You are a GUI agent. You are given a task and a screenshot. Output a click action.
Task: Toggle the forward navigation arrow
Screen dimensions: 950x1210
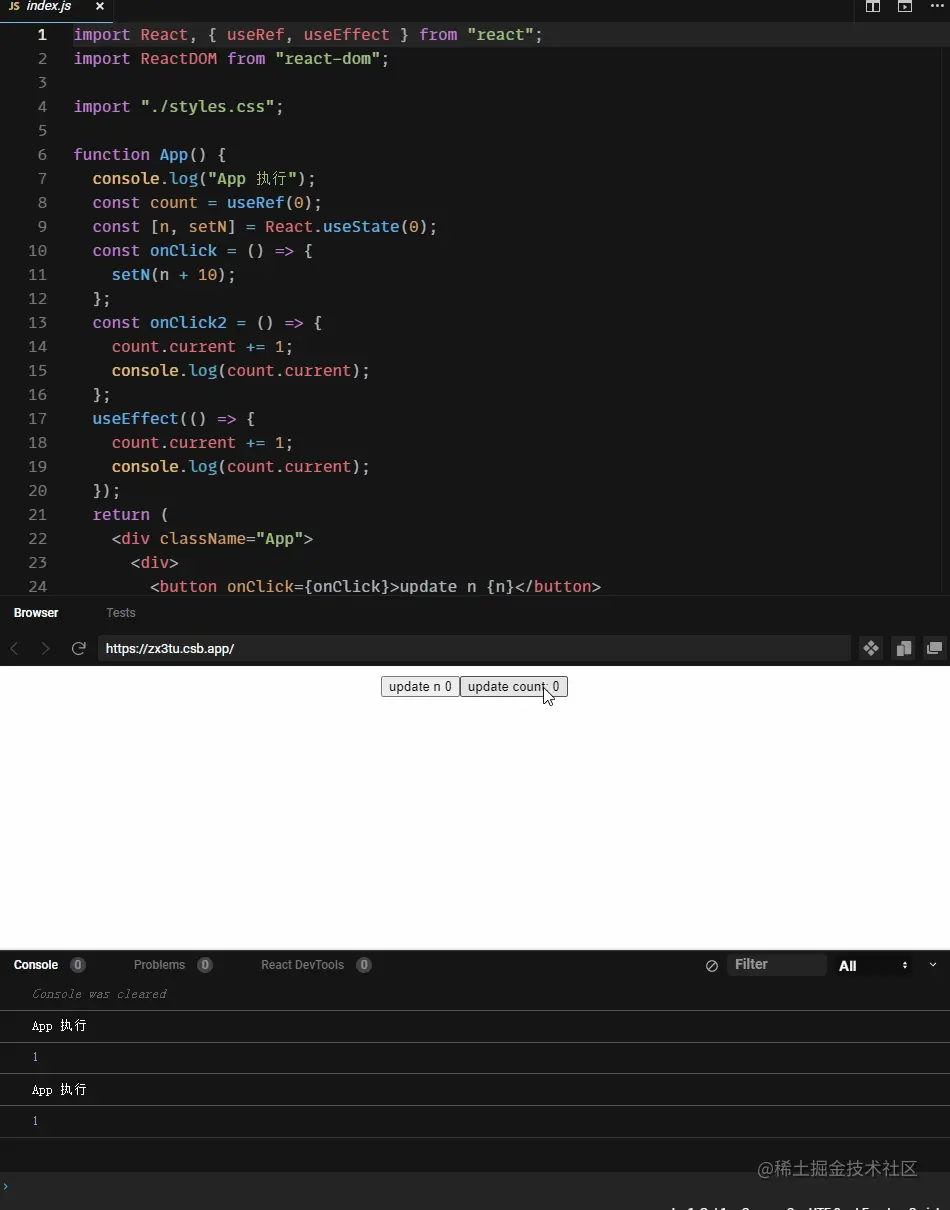click(45, 648)
